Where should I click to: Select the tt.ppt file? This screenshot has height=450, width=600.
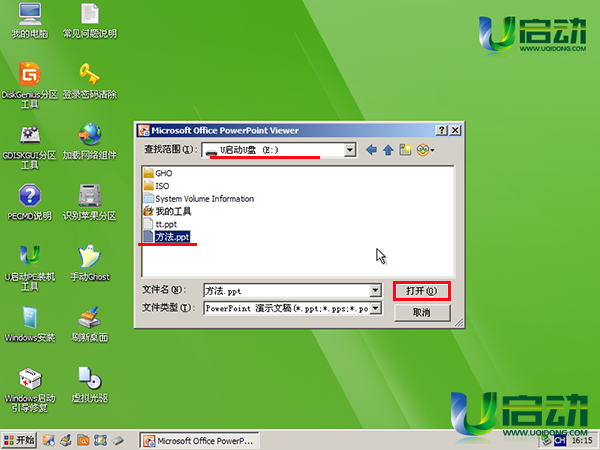coord(160,224)
